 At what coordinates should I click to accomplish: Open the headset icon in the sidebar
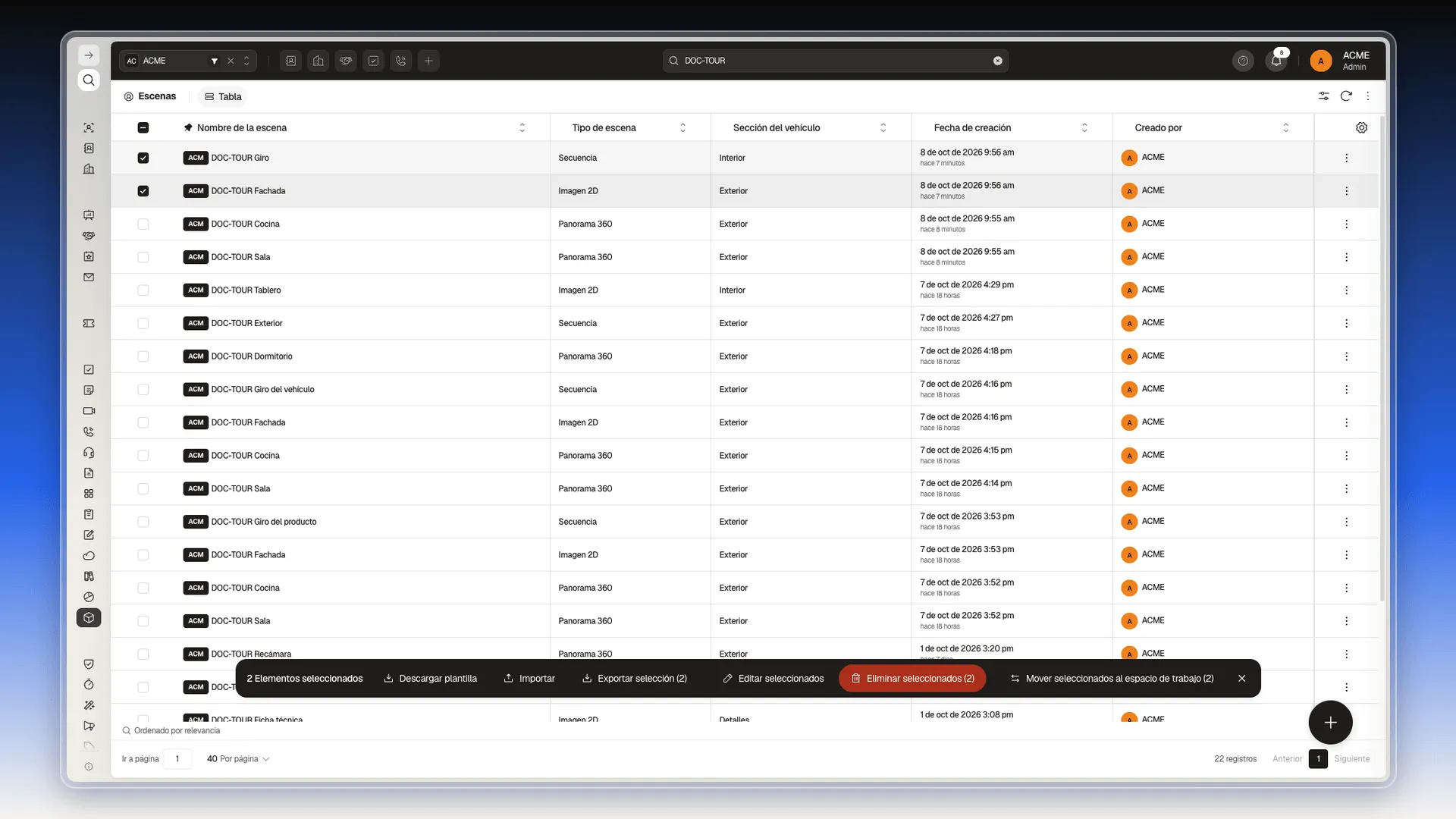tap(89, 453)
